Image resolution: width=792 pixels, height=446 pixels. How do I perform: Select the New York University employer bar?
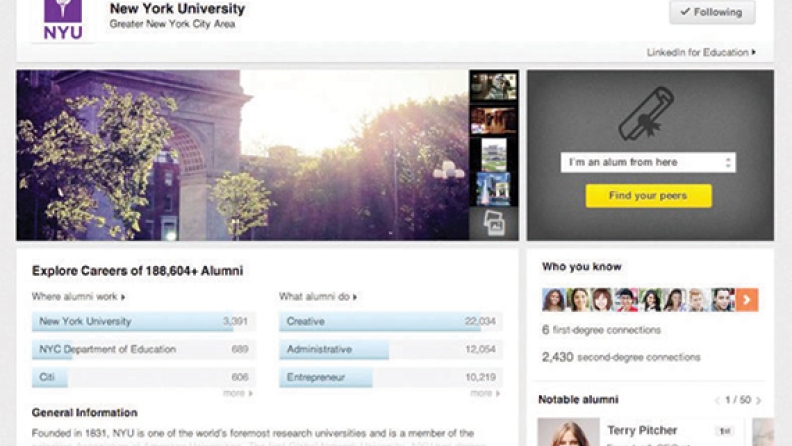[x=143, y=321]
